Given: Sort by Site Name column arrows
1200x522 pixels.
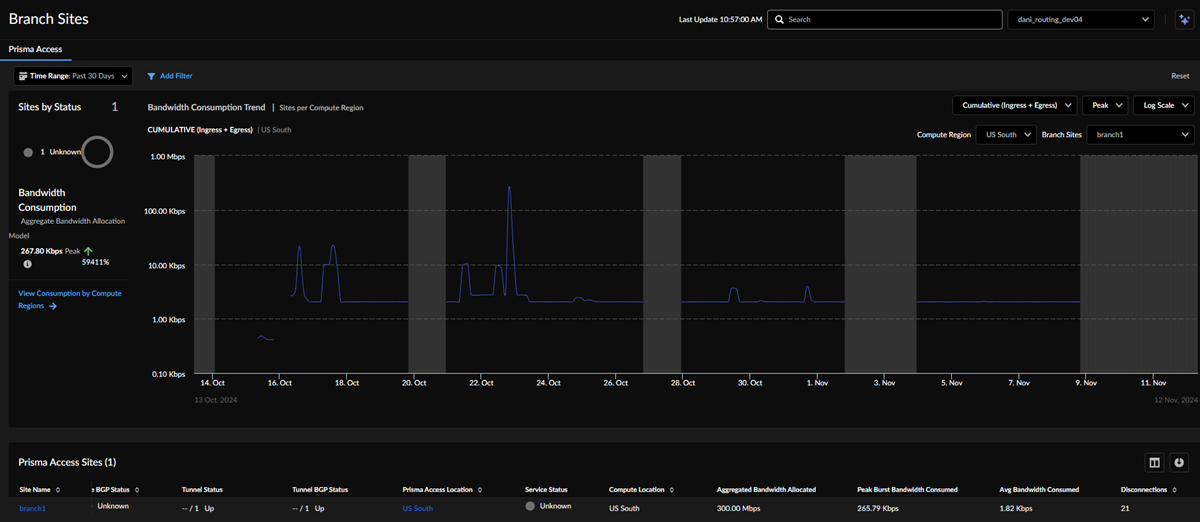Looking at the screenshot, I should tap(58, 490).
